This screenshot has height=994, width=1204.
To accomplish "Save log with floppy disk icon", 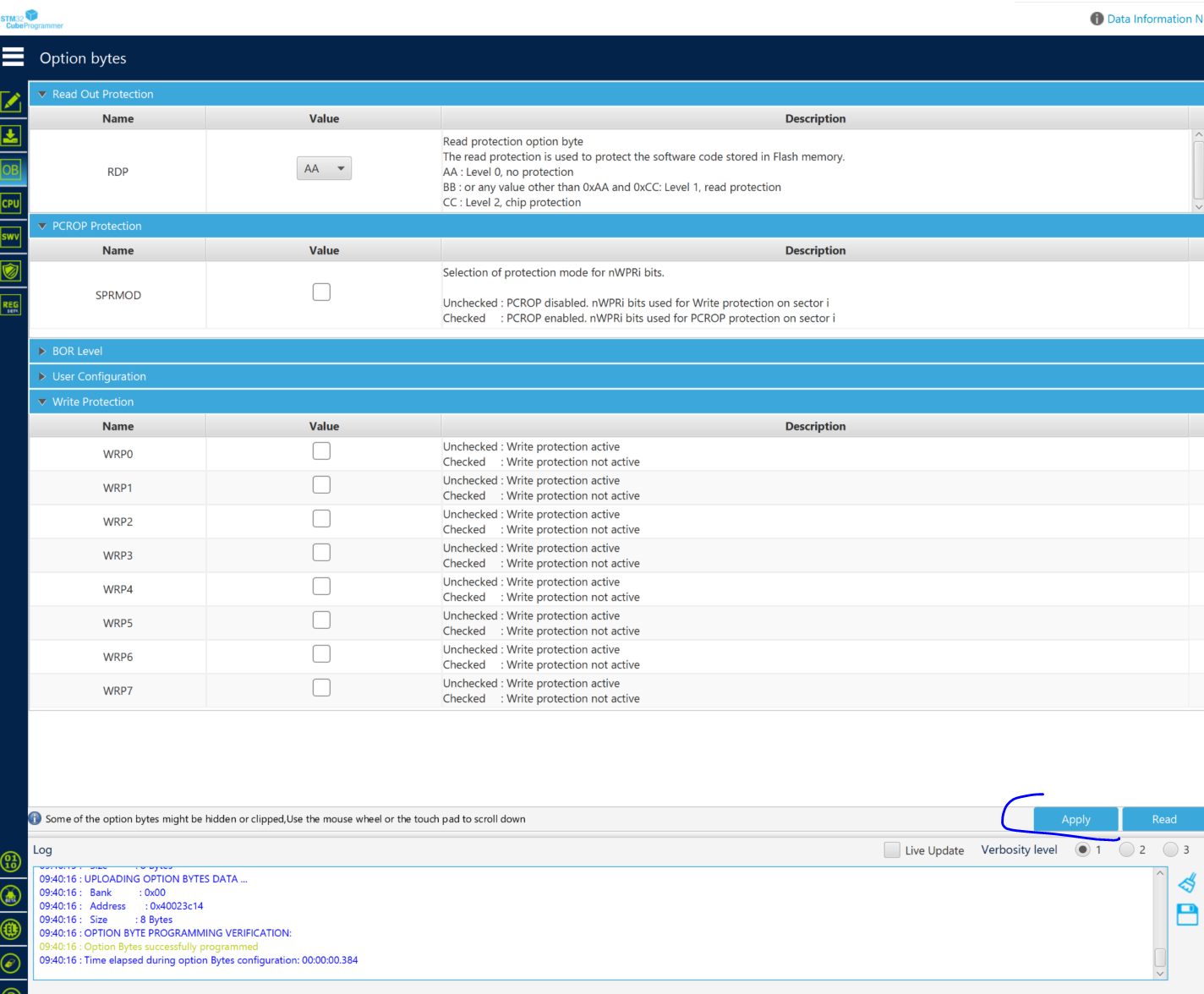I will point(1187,915).
